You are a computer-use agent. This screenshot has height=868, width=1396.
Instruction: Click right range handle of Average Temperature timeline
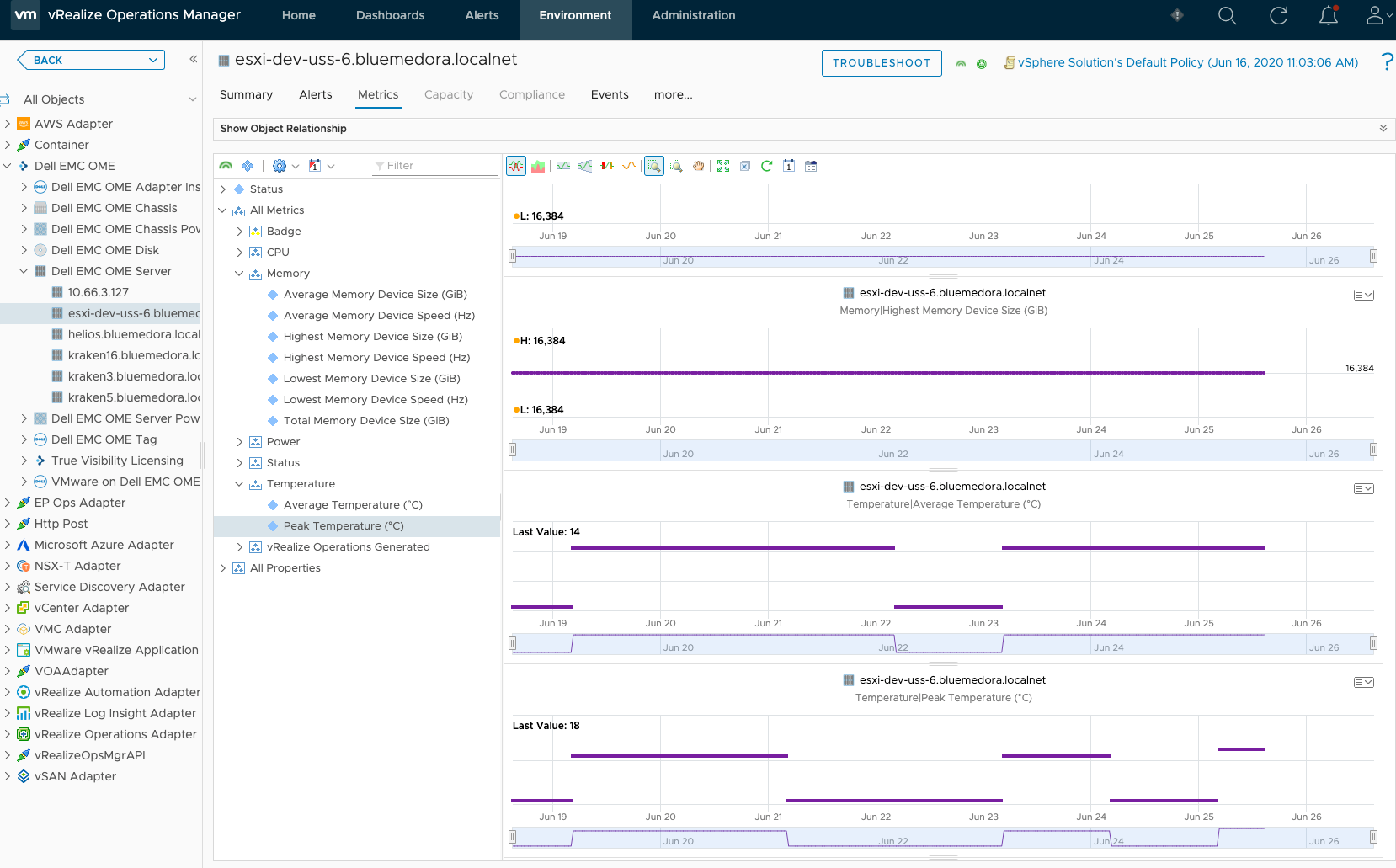pyautogui.click(x=1373, y=643)
